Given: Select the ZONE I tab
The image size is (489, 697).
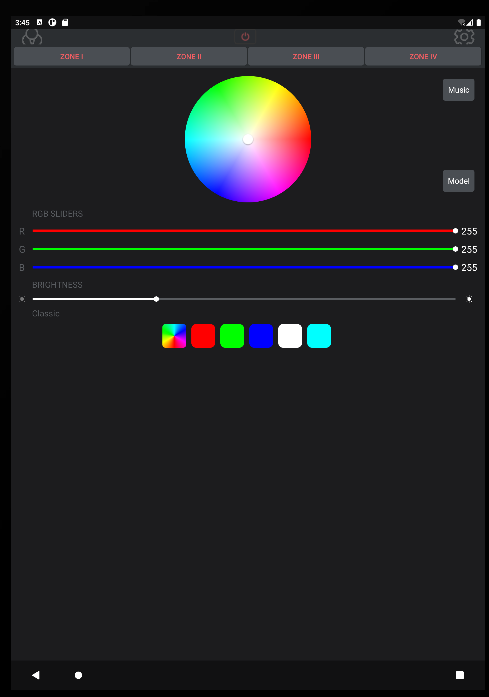Looking at the screenshot, I should pyautogui.click(x=72, y=56).
